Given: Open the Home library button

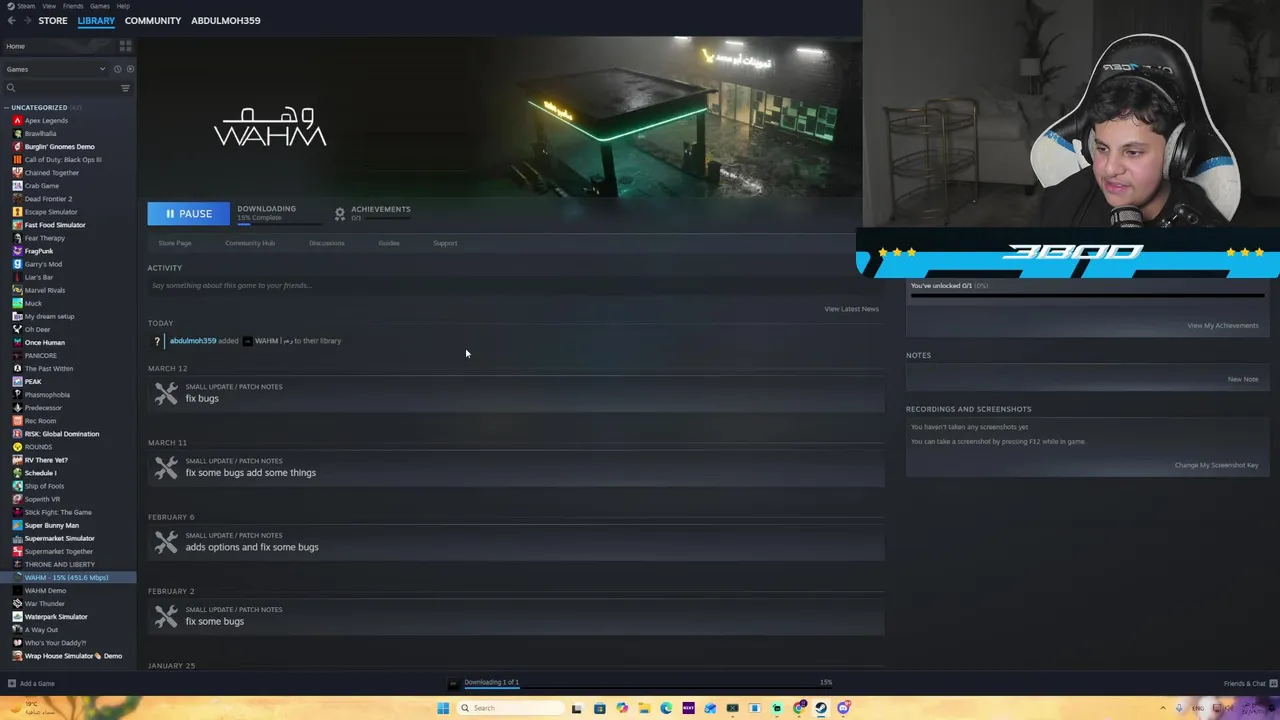Looking at the screenshot, I should (59, 46).
